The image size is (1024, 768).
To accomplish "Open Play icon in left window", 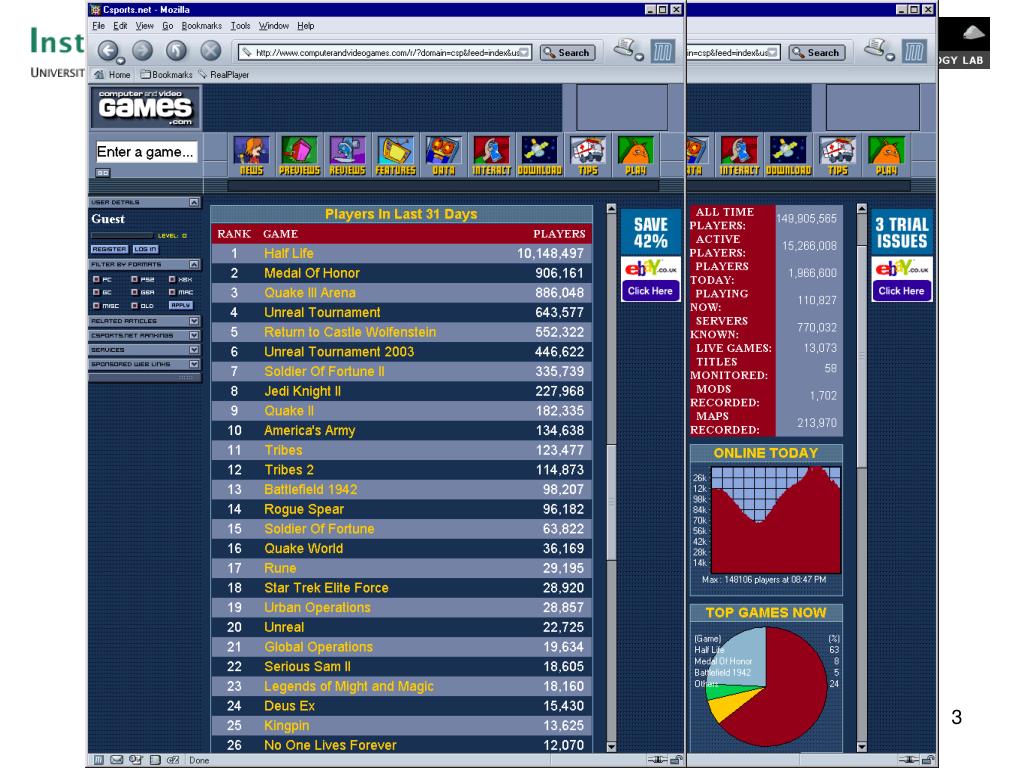I will [x=635, y=156].
